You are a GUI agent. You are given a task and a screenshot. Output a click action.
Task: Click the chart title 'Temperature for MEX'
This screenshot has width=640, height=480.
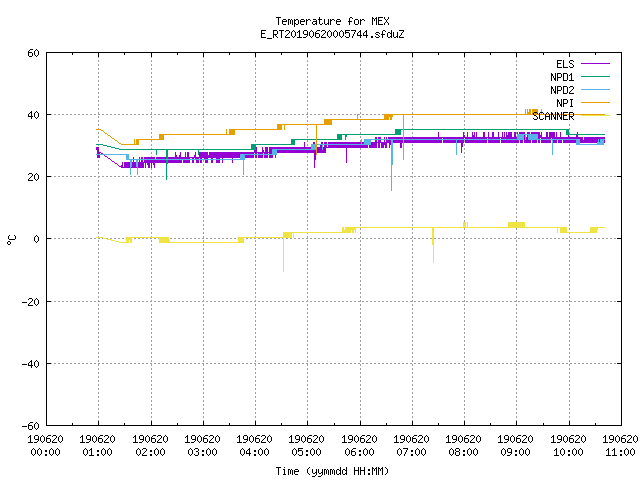tap(332, 21)
